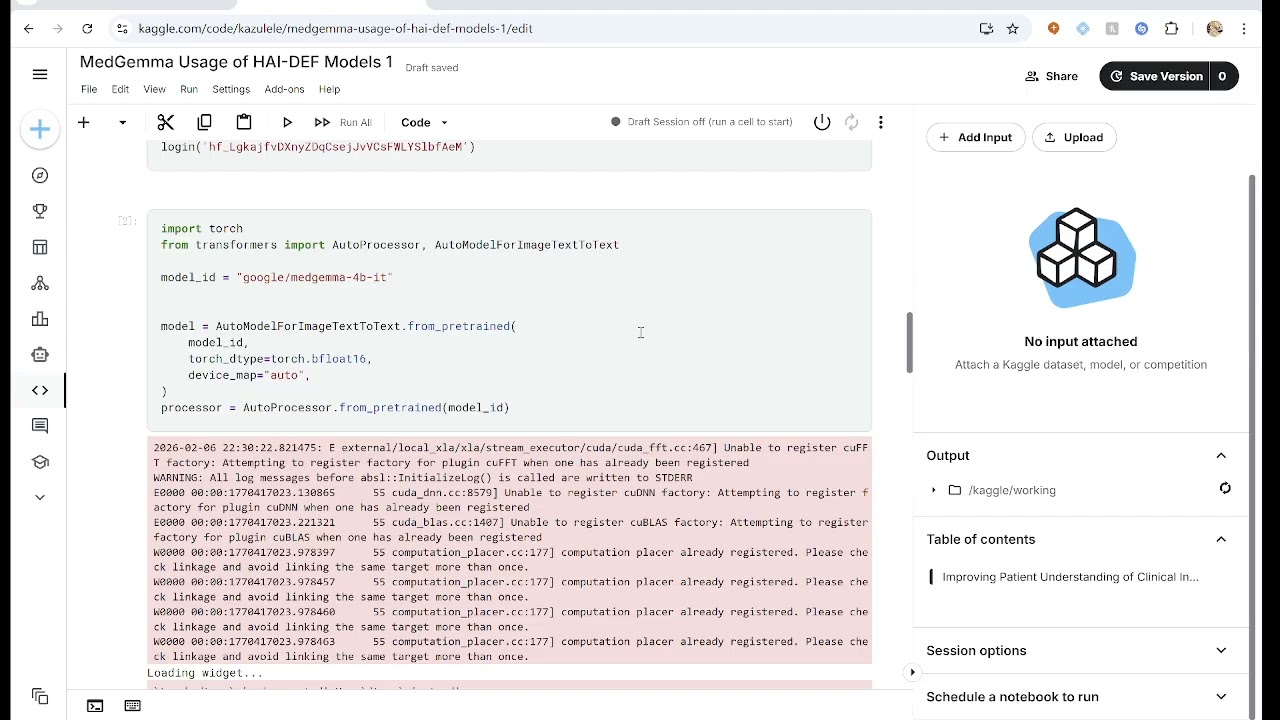Open Learn via the graduation cap icon

pos(40,462)
